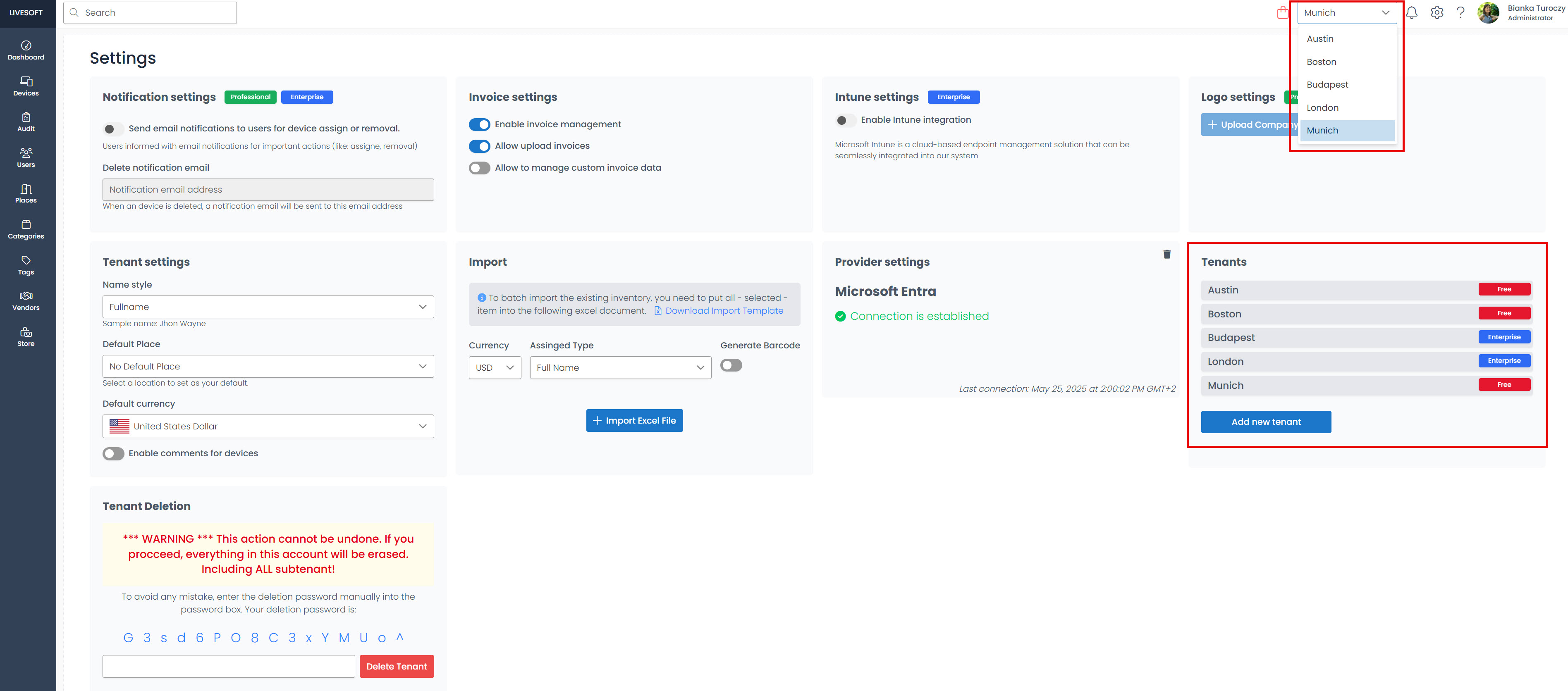Disable Enable invoice management switch
1568x691 pixels.
coord(479,125)
